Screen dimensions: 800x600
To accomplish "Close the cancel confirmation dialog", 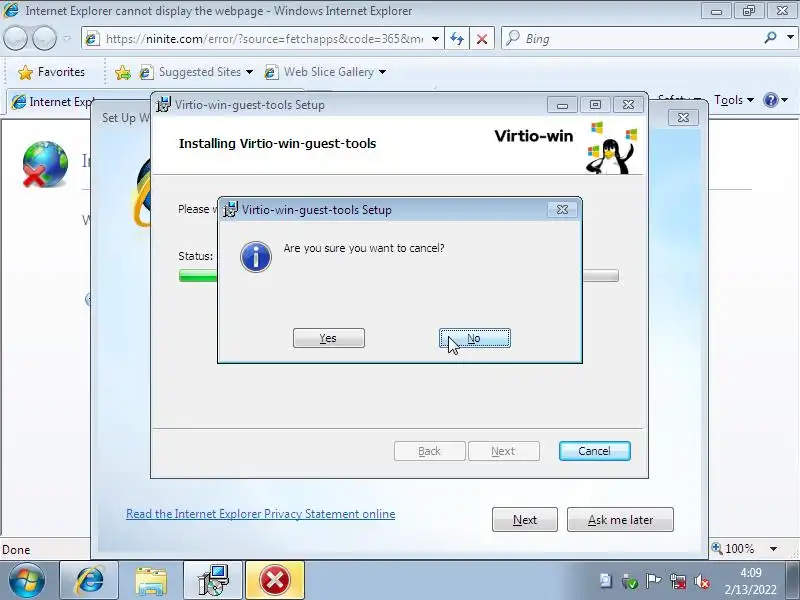I will point(562,210).
